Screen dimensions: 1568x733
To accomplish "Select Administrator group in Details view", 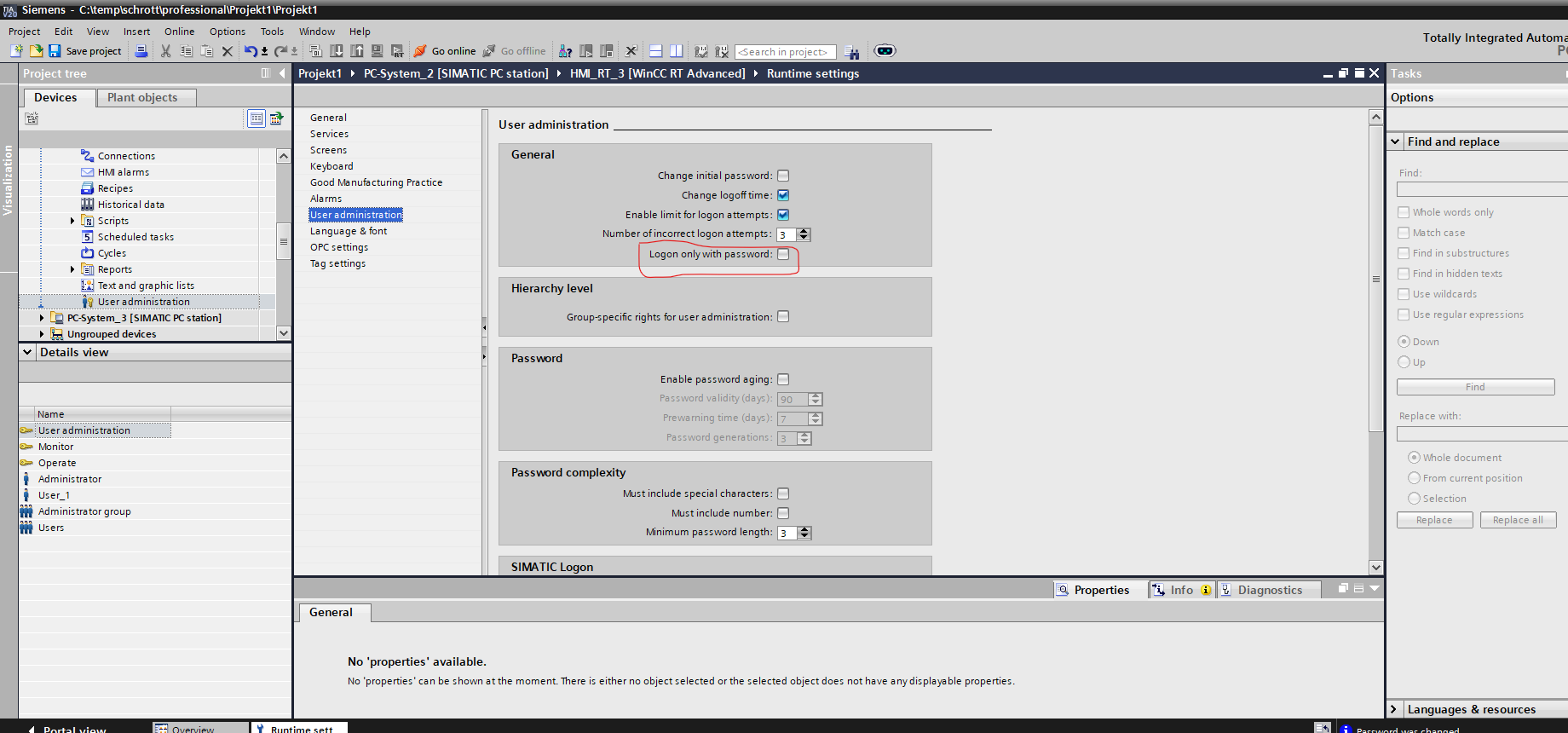I will [84, 511].
